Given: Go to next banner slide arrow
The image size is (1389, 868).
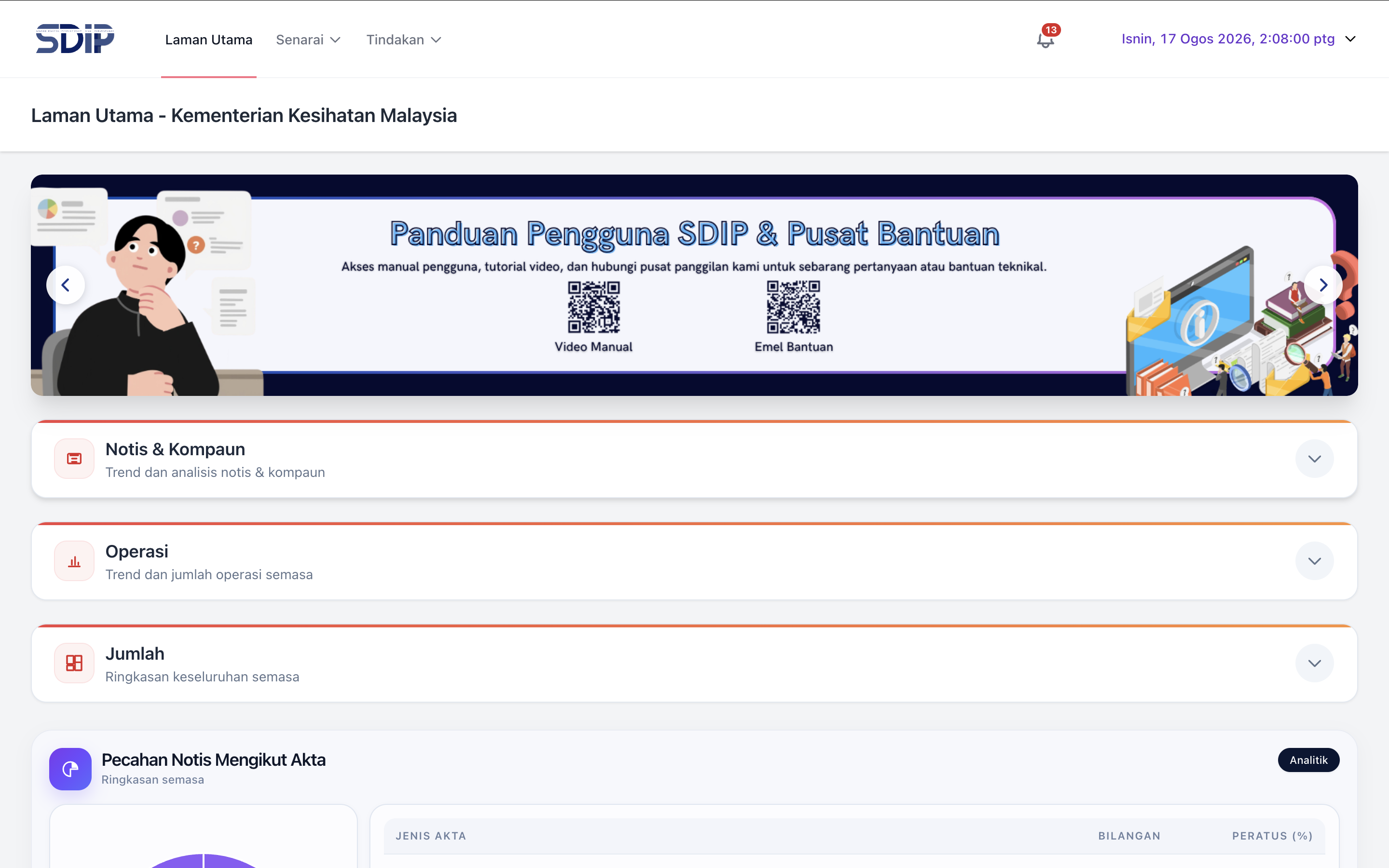Looking at the screenshot, I should coord(1323,285).
